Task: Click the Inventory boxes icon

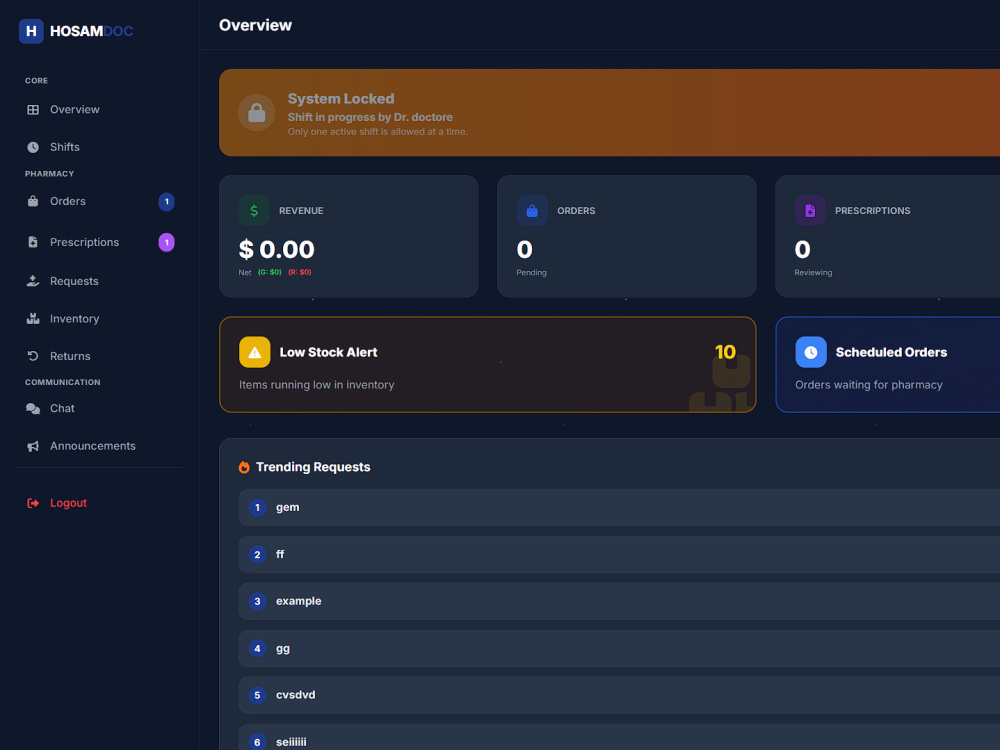Action: tap(33, 319)
